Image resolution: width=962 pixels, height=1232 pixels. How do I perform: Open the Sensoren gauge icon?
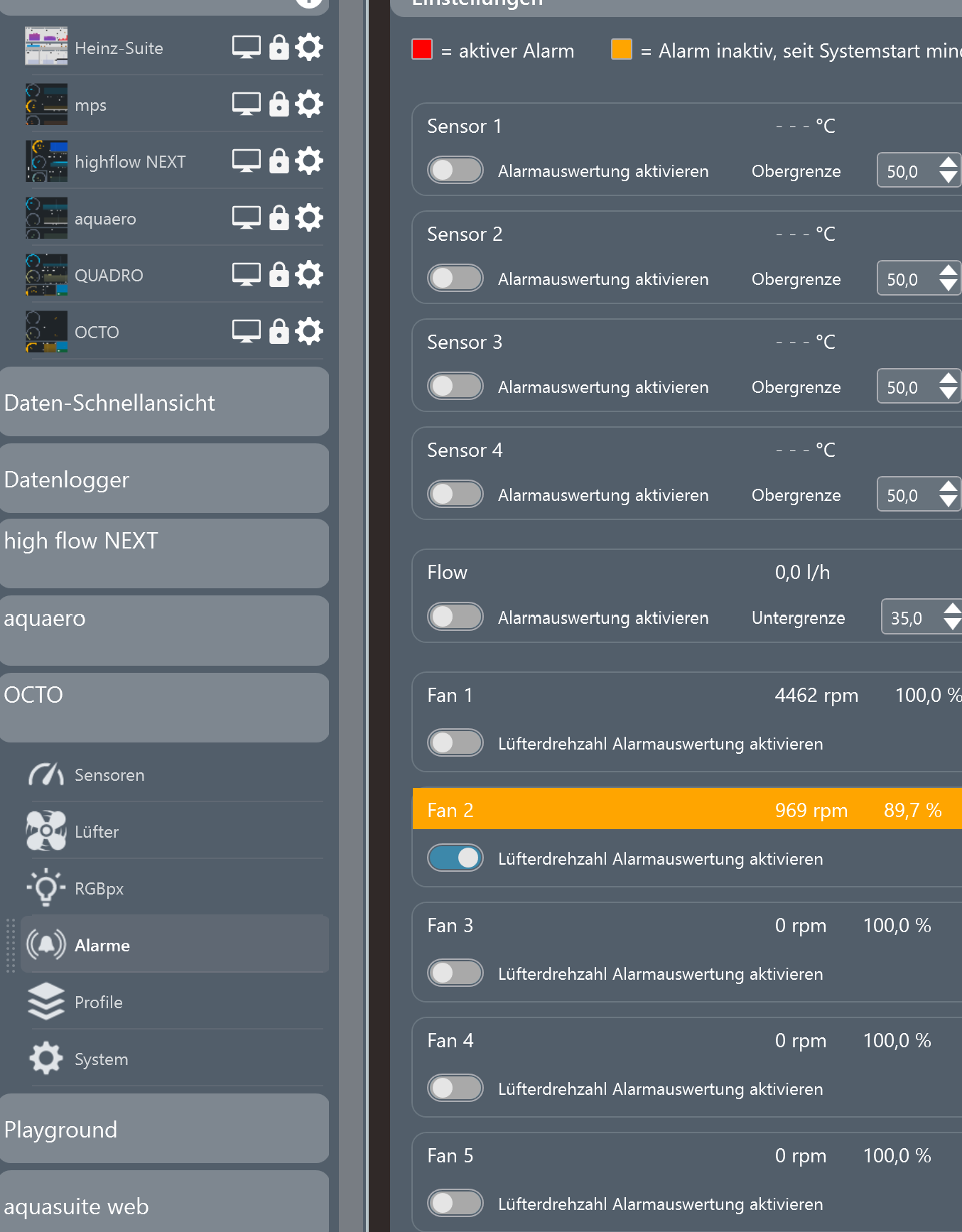tap(46, 774)
